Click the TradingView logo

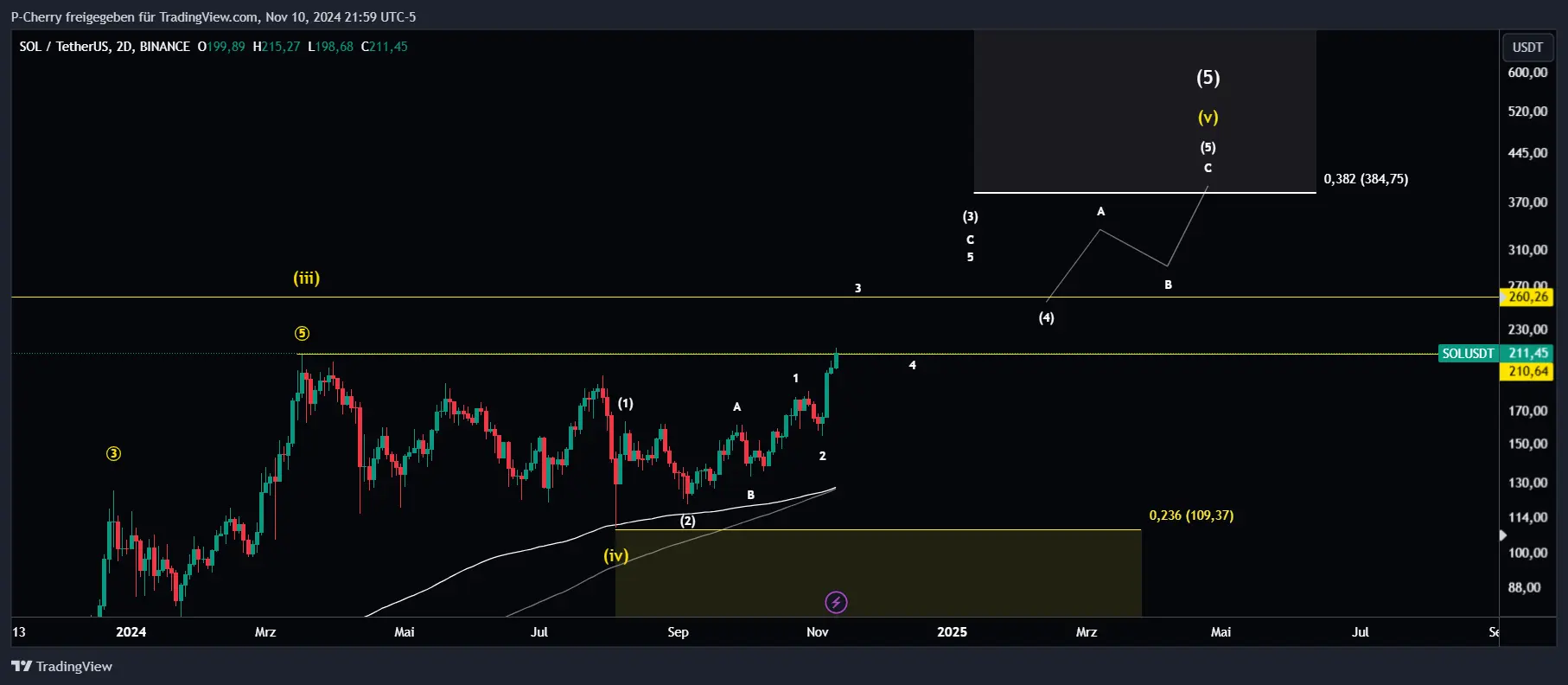pyautogui.click(x=61, y=666)
